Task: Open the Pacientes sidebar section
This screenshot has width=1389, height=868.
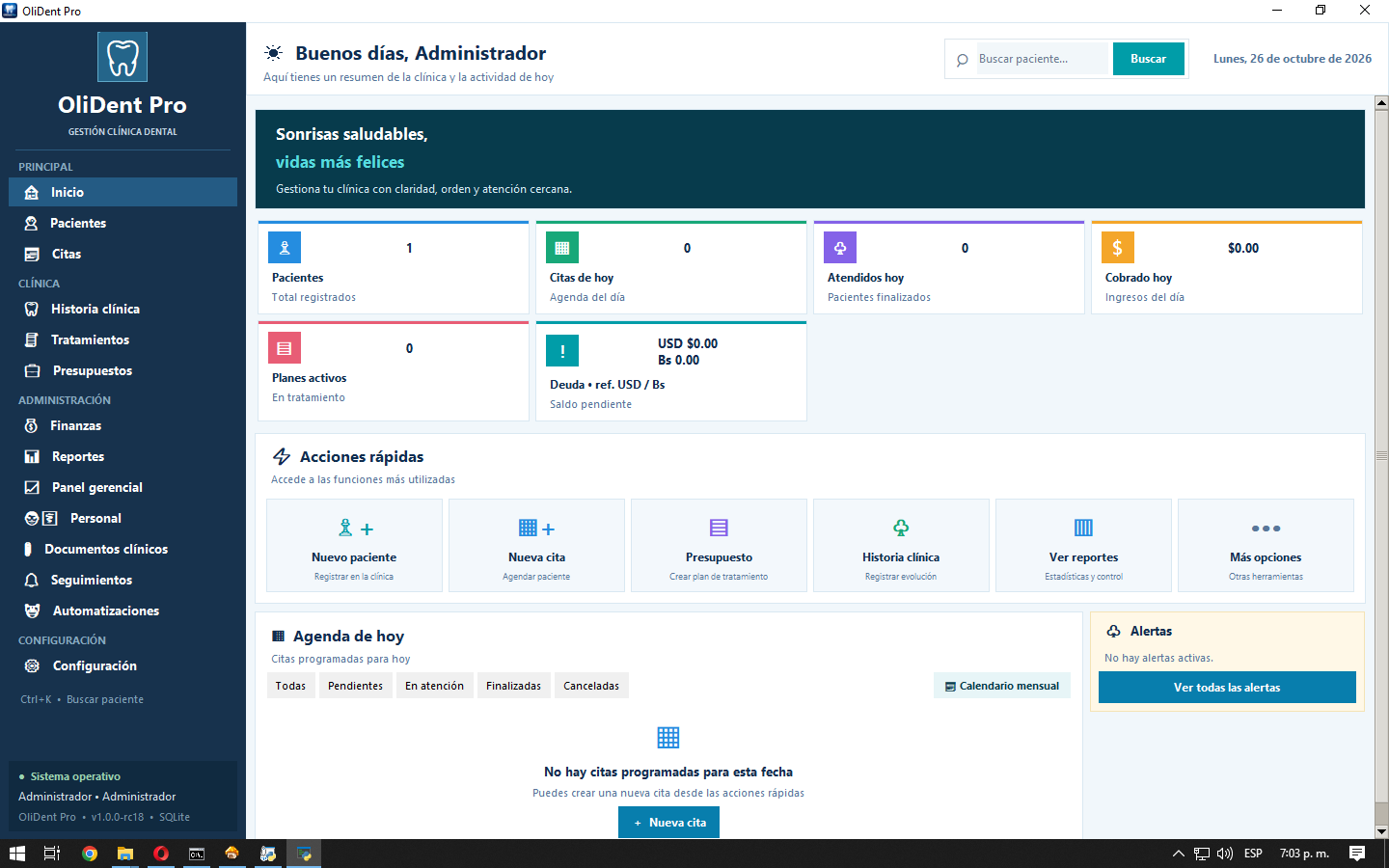Action: pos(123,223)
